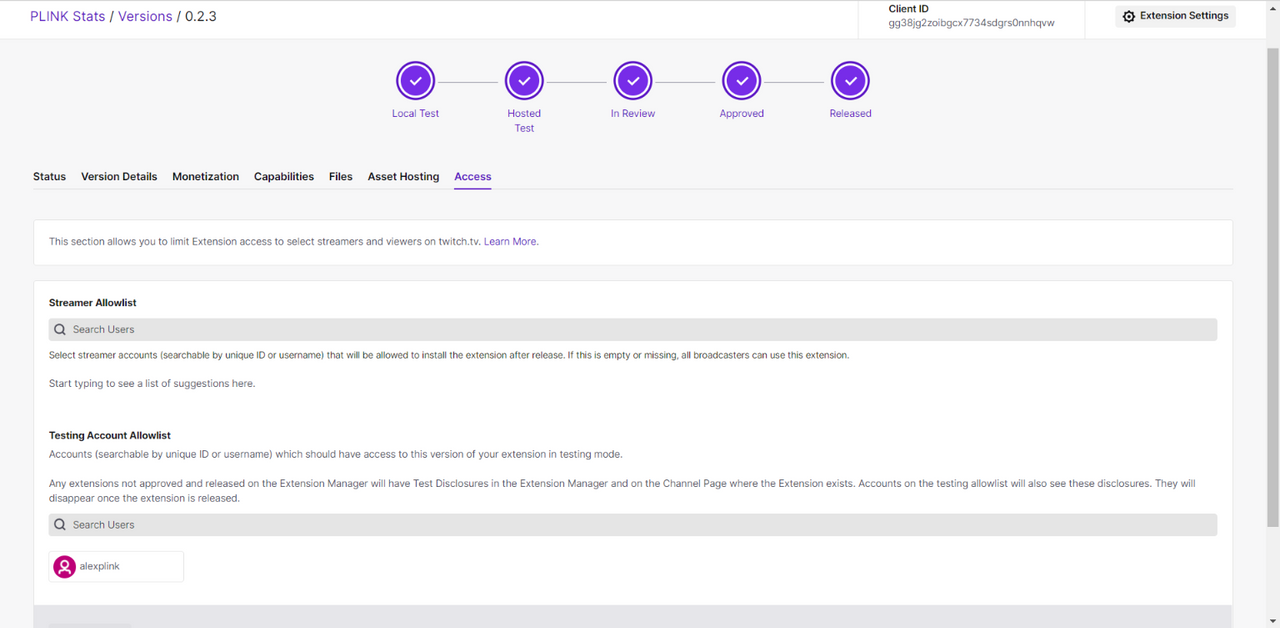Screen dimensions: 1280x628
Task: Click the alexplink avatar icon
Action: tap(64, 566)
